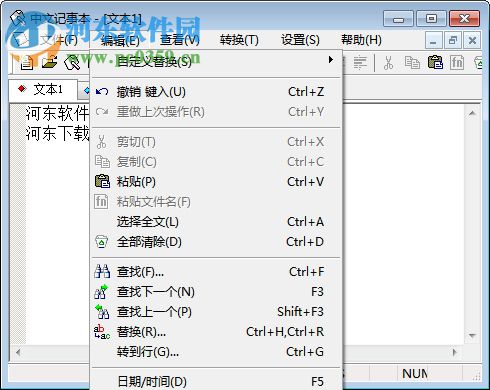The image size is (490, 390).
Task: Click the icon beside 查找下一个(N)
Action: click(x=102, y=292)
